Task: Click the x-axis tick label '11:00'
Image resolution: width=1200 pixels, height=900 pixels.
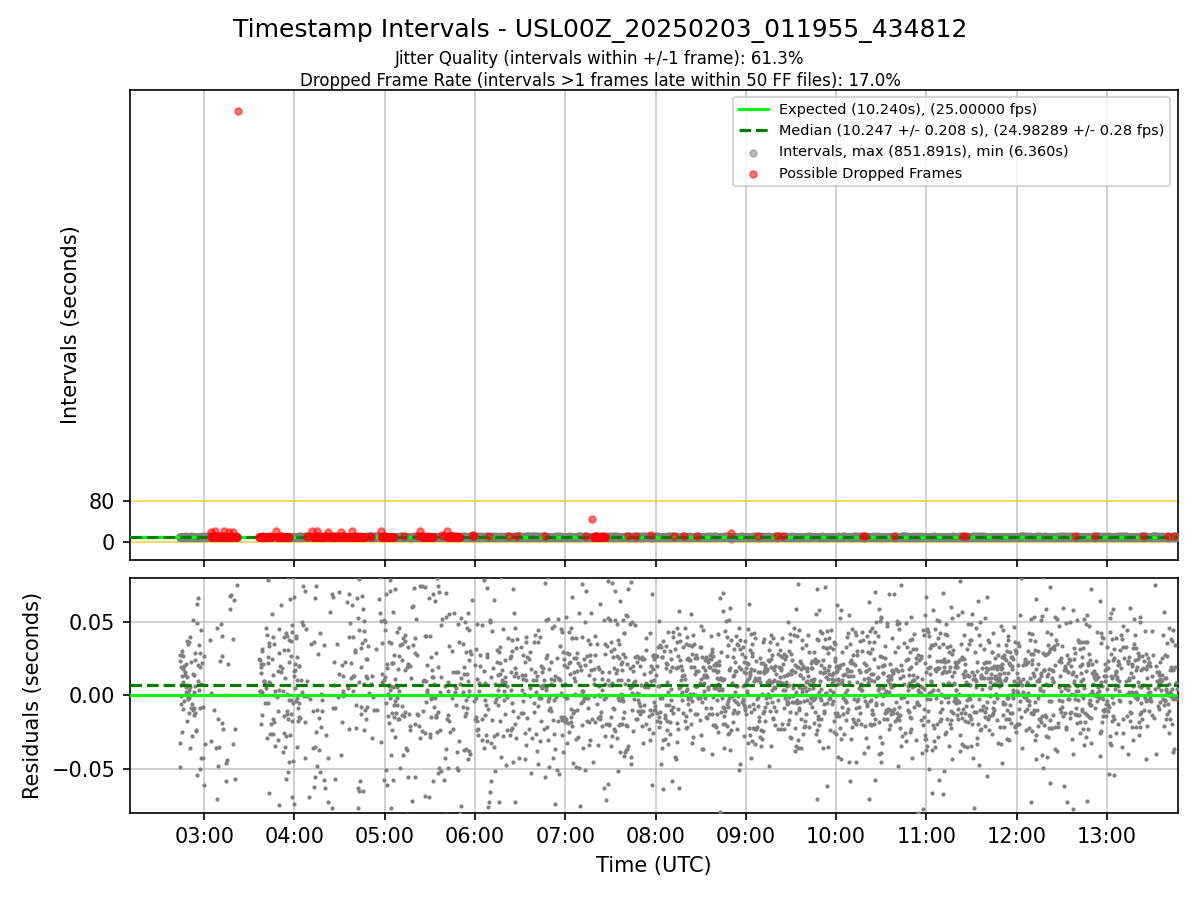Action: (926, 836)
